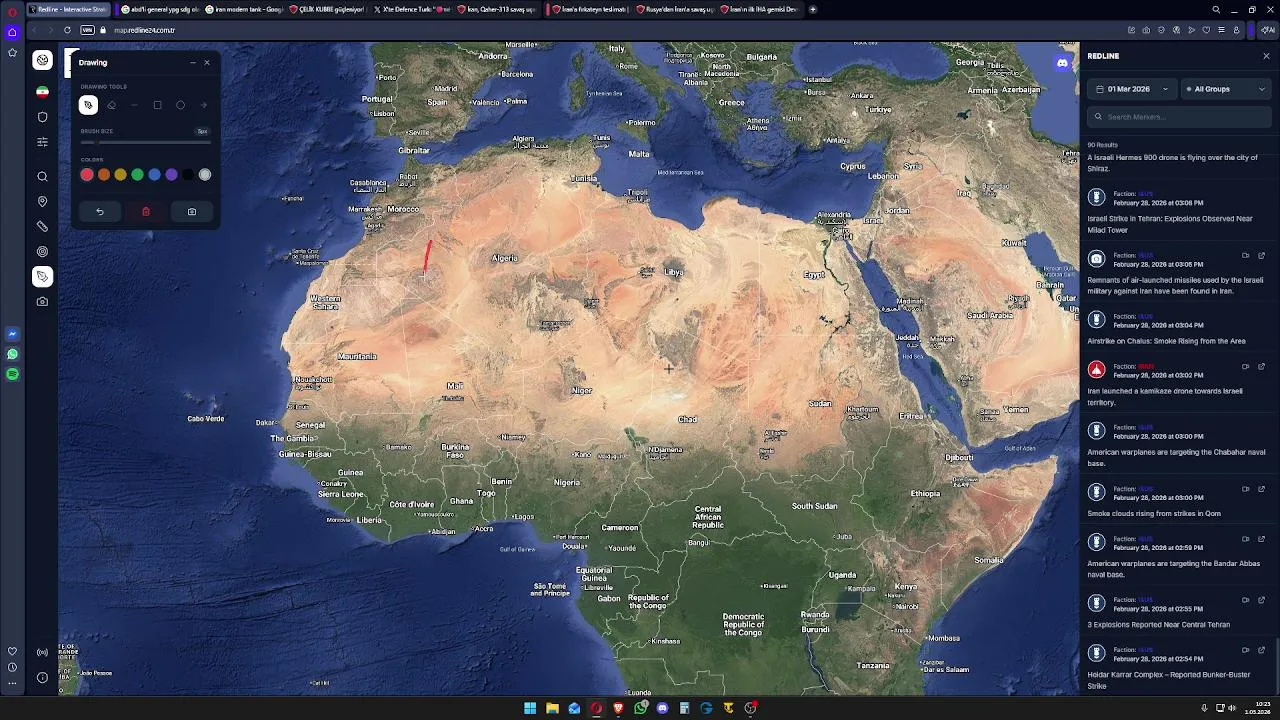Pick the yellow color swatch
This screenshot has width=1280, height=720.
(x=121, y=175)
